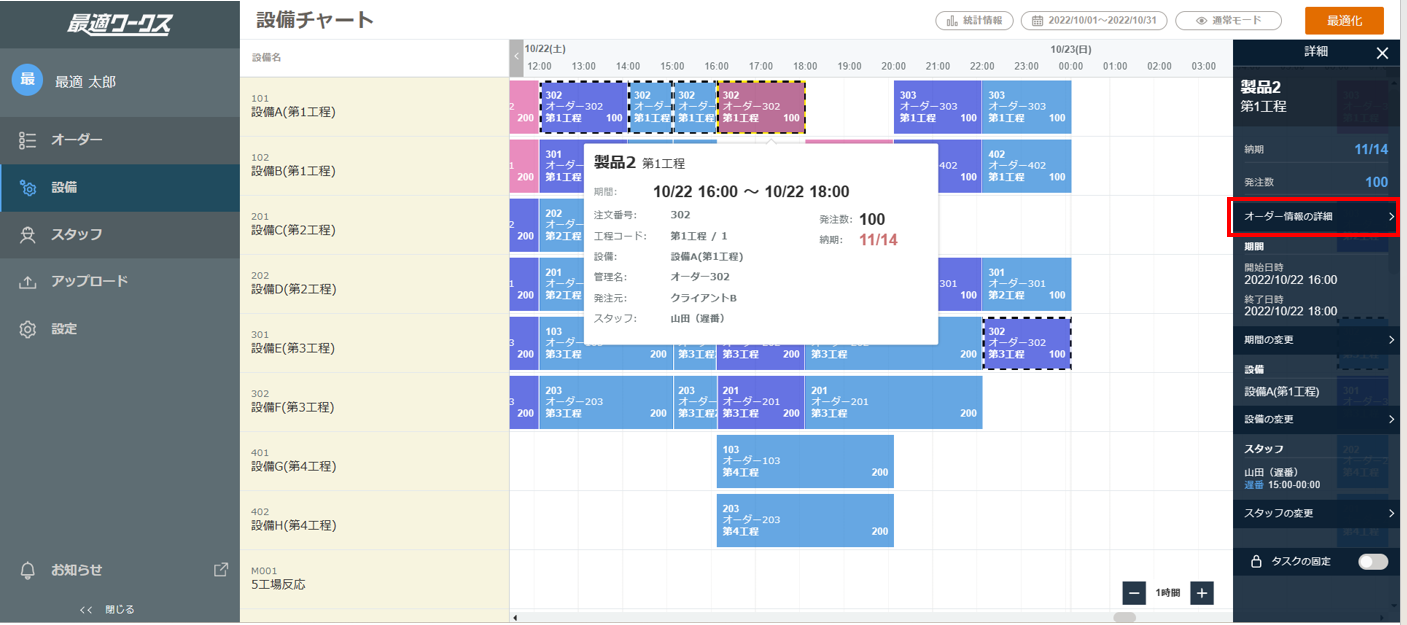Toggle the タスクの固定 switch

point(1373,562)
